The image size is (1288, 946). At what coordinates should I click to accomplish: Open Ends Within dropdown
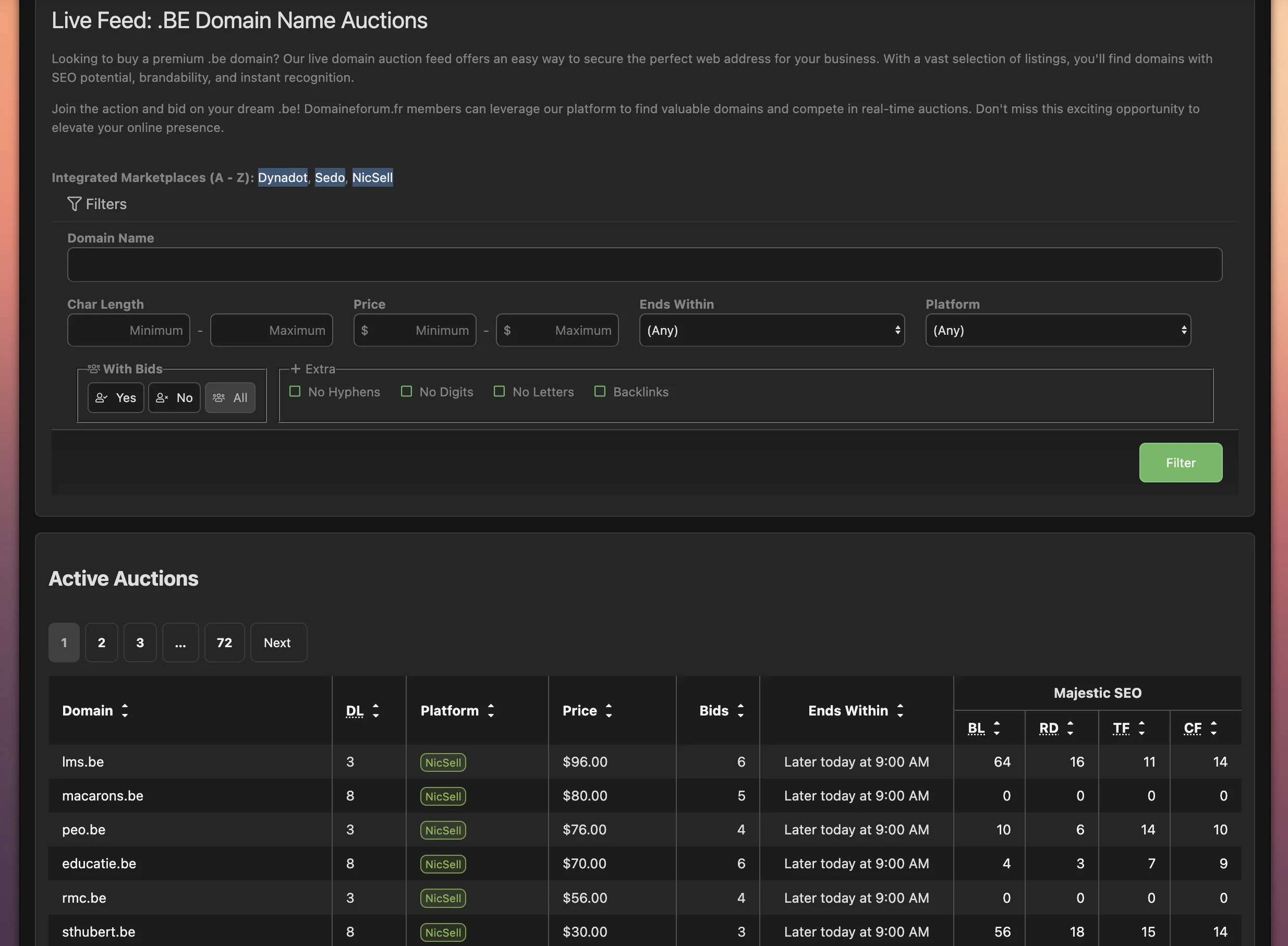tap(772, 330)
